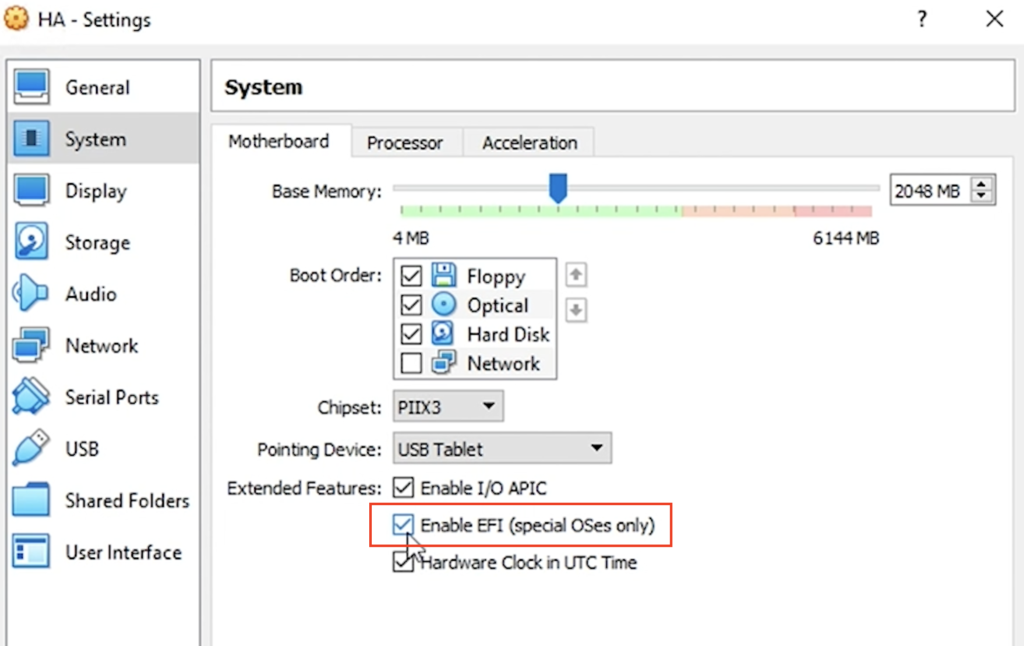
Task: Click the help question mark icon
Action: [x=922, y=19]
